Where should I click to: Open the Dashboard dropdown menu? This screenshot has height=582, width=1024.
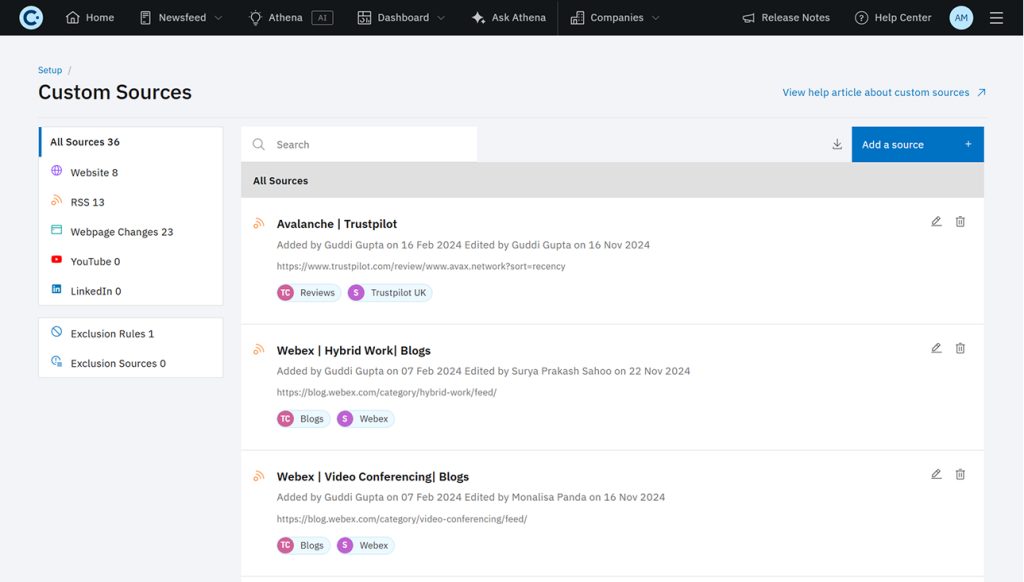(401, 17)
